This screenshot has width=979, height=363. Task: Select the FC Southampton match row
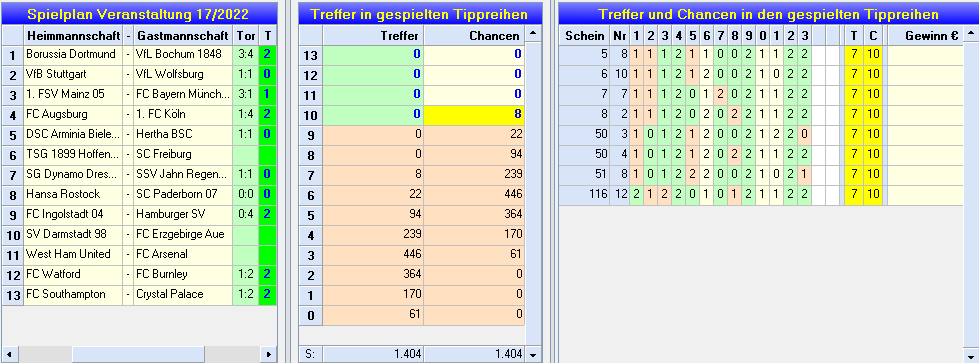coord(139,294)
